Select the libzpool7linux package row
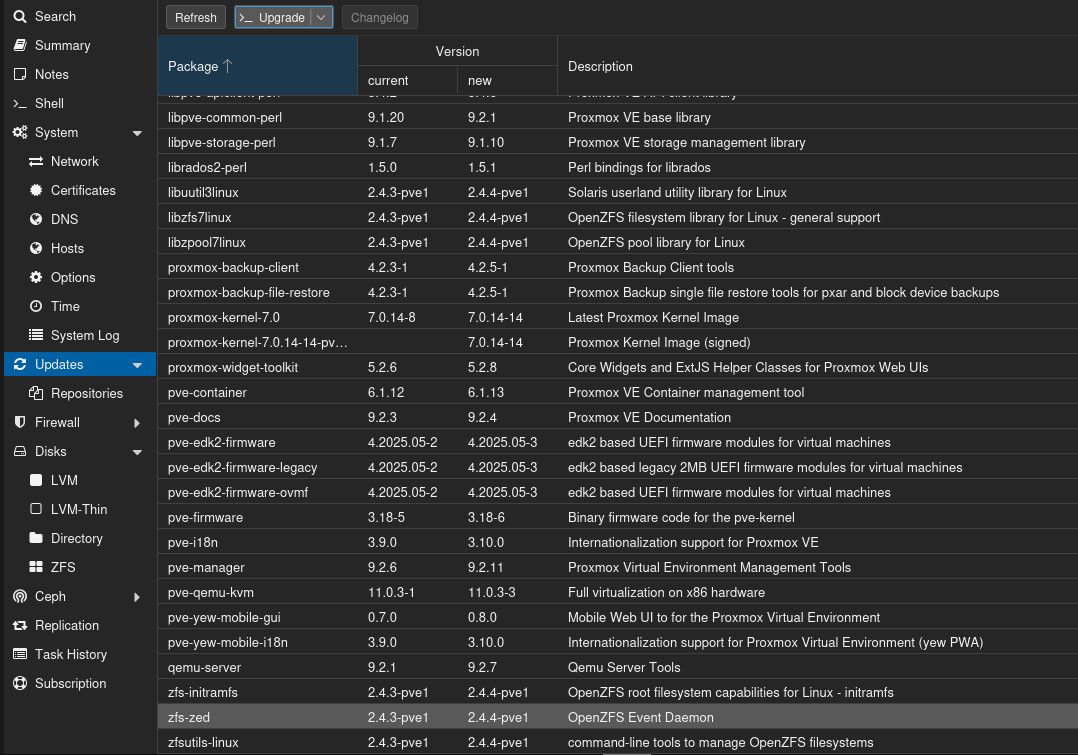This screenshot has height=755, width=1078. 617,242
